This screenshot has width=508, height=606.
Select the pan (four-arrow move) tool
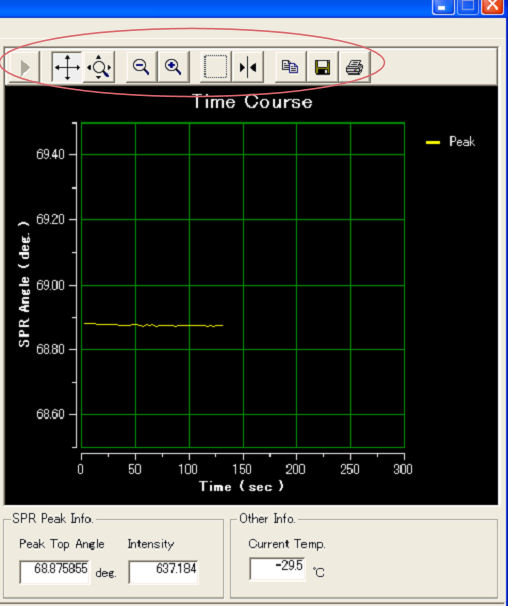[x=67, y=67]
